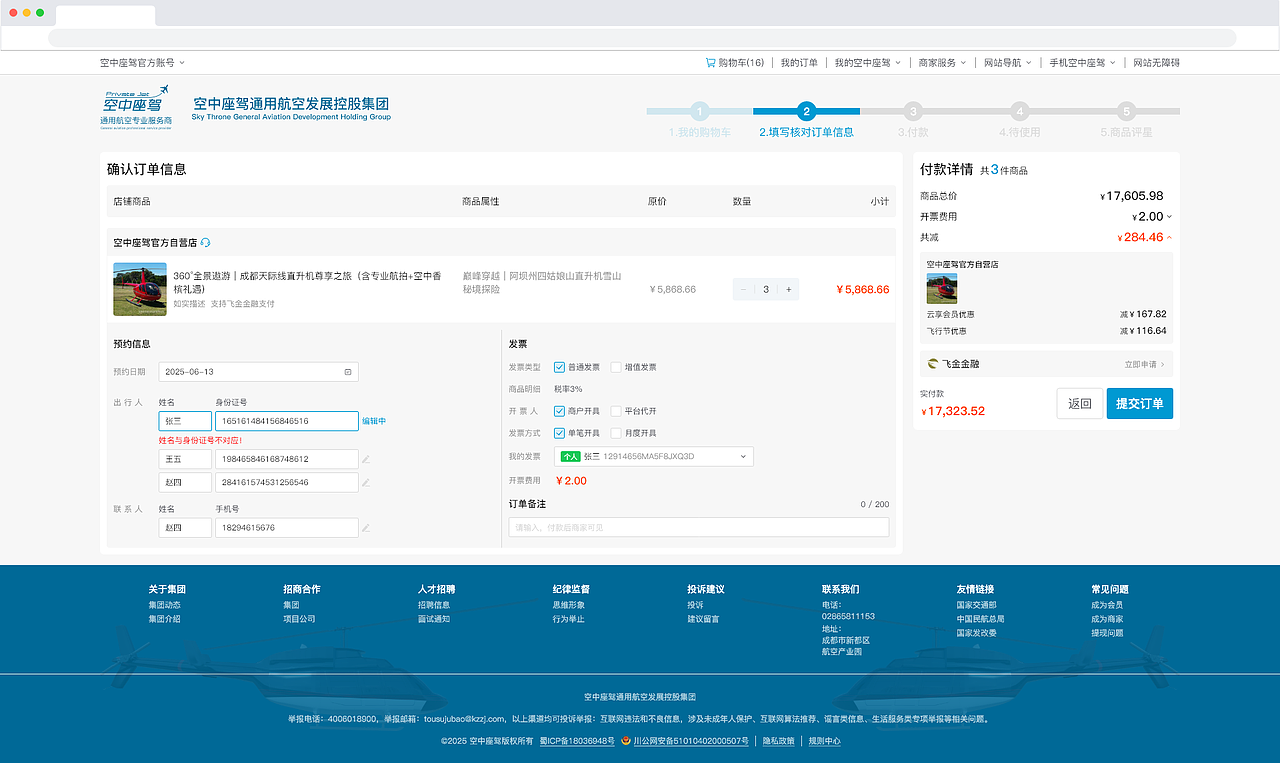Expand the 网站导航 navigation menu
This screenshot has height=763, width=1280.
point(1007,62)
